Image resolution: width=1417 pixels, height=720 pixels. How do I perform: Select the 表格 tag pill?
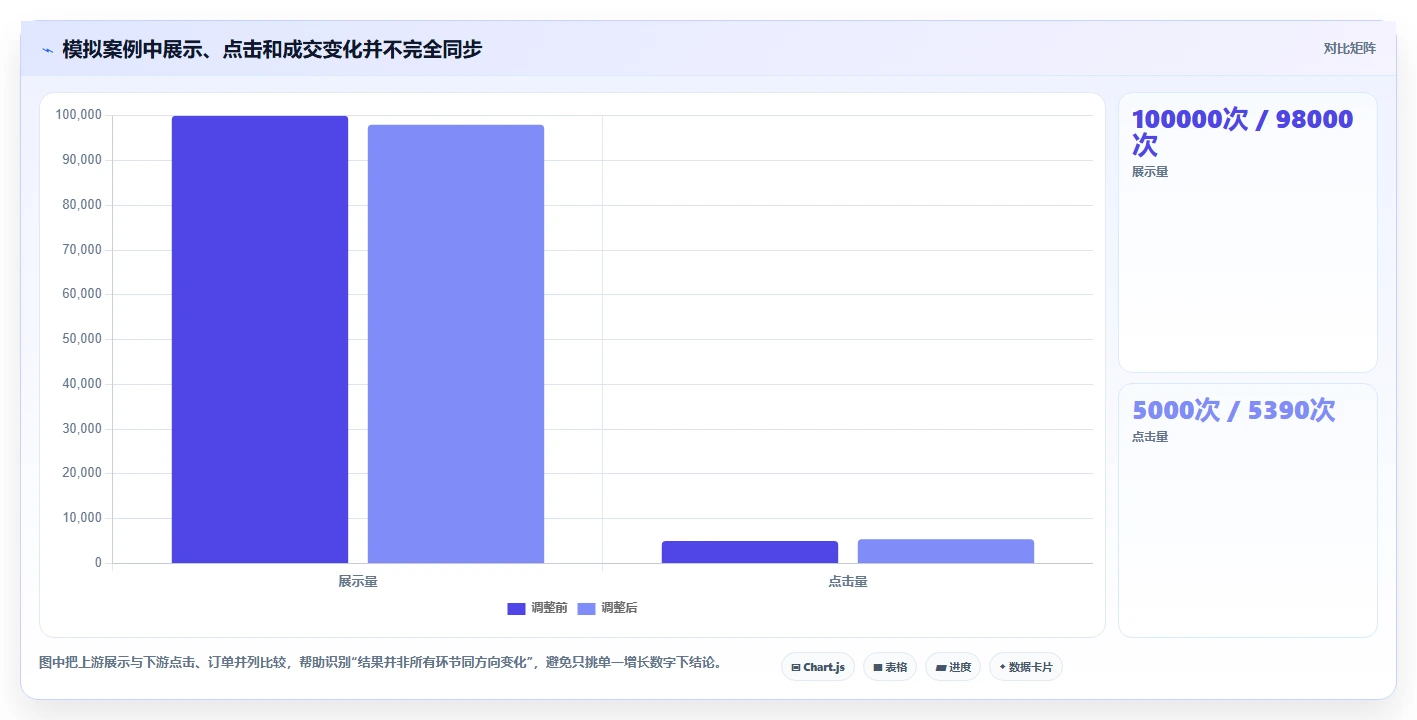coord(890,667)
